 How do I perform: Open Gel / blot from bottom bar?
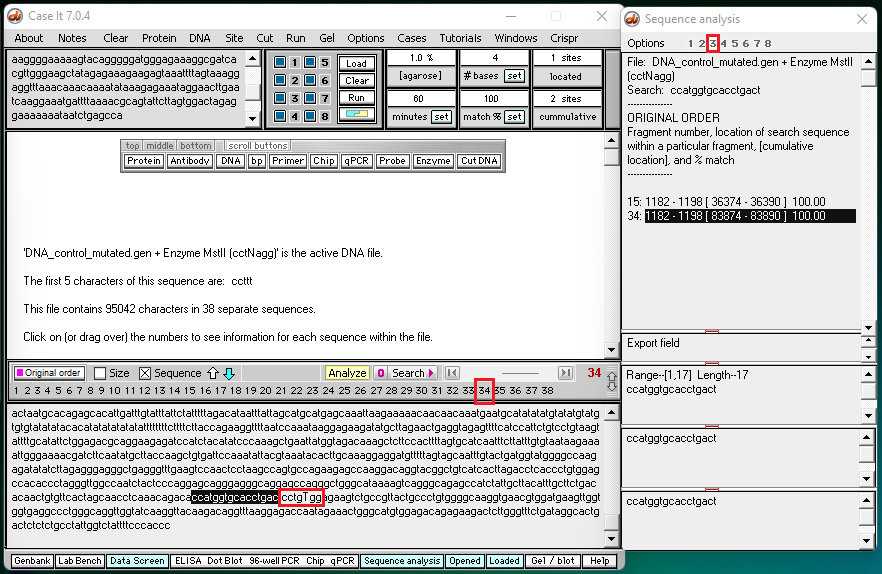(x=552, y=561)
